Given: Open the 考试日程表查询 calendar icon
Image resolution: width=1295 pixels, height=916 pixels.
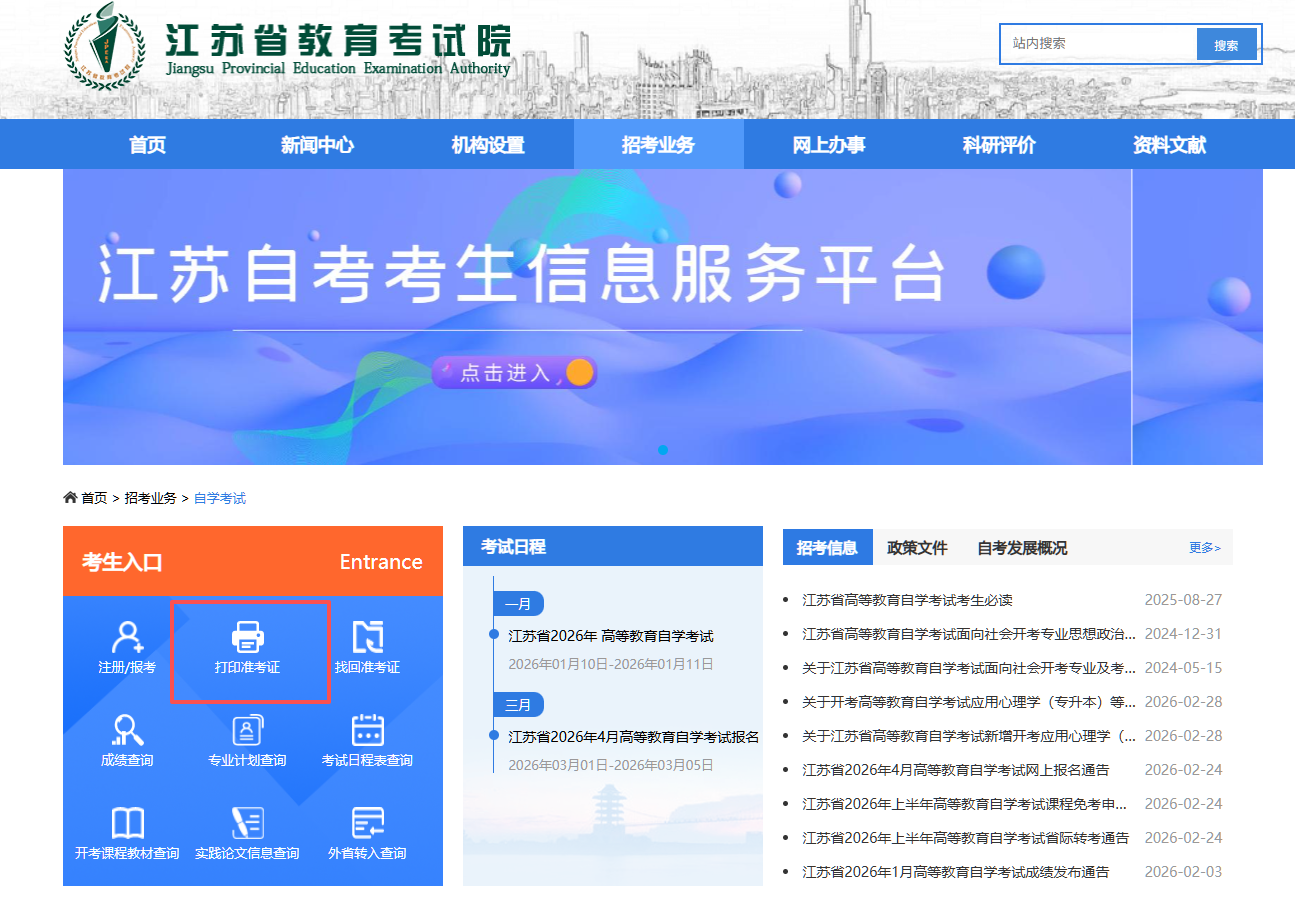Looking at the screenshot, I should (367, 730).
